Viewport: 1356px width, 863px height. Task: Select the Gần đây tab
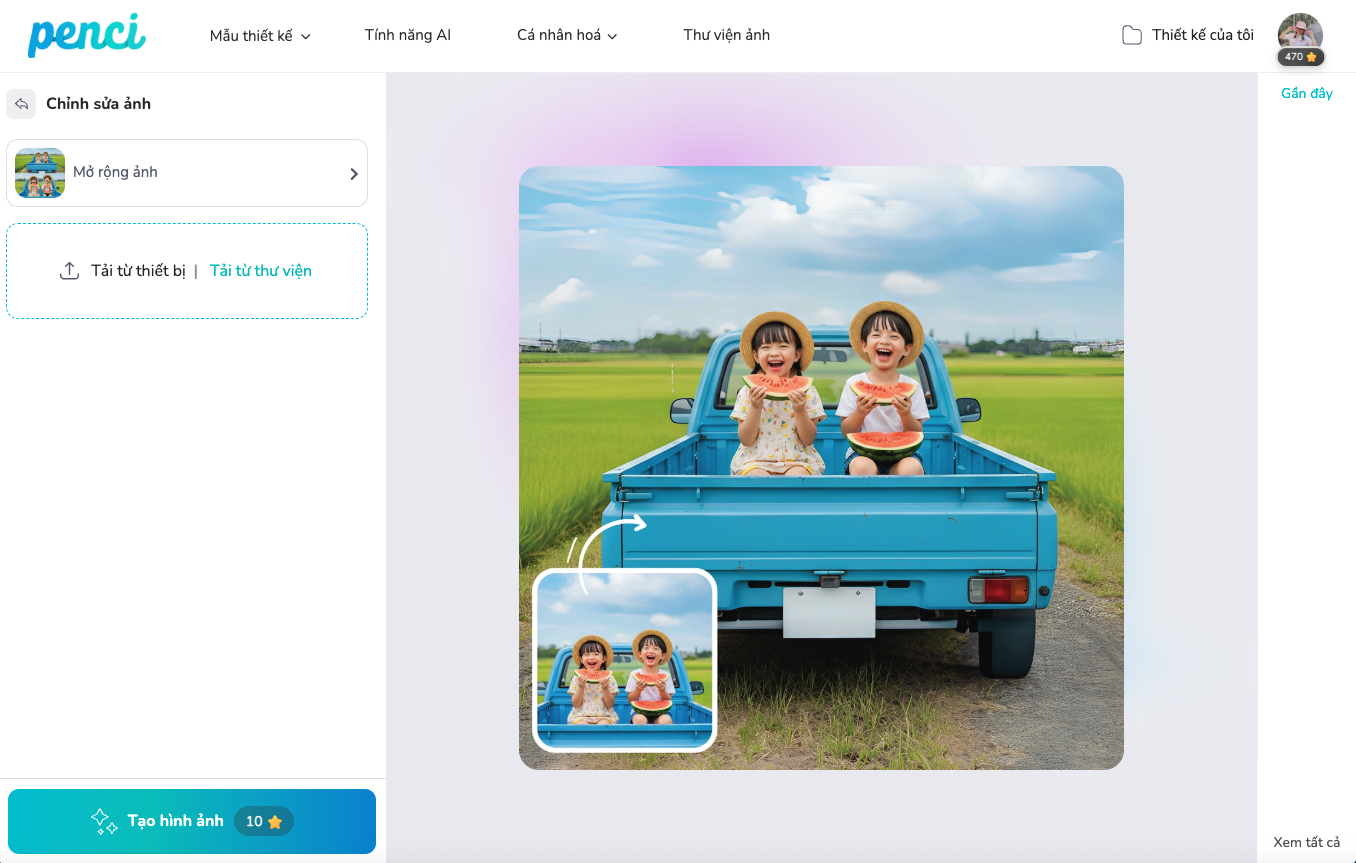point(1306,93)
